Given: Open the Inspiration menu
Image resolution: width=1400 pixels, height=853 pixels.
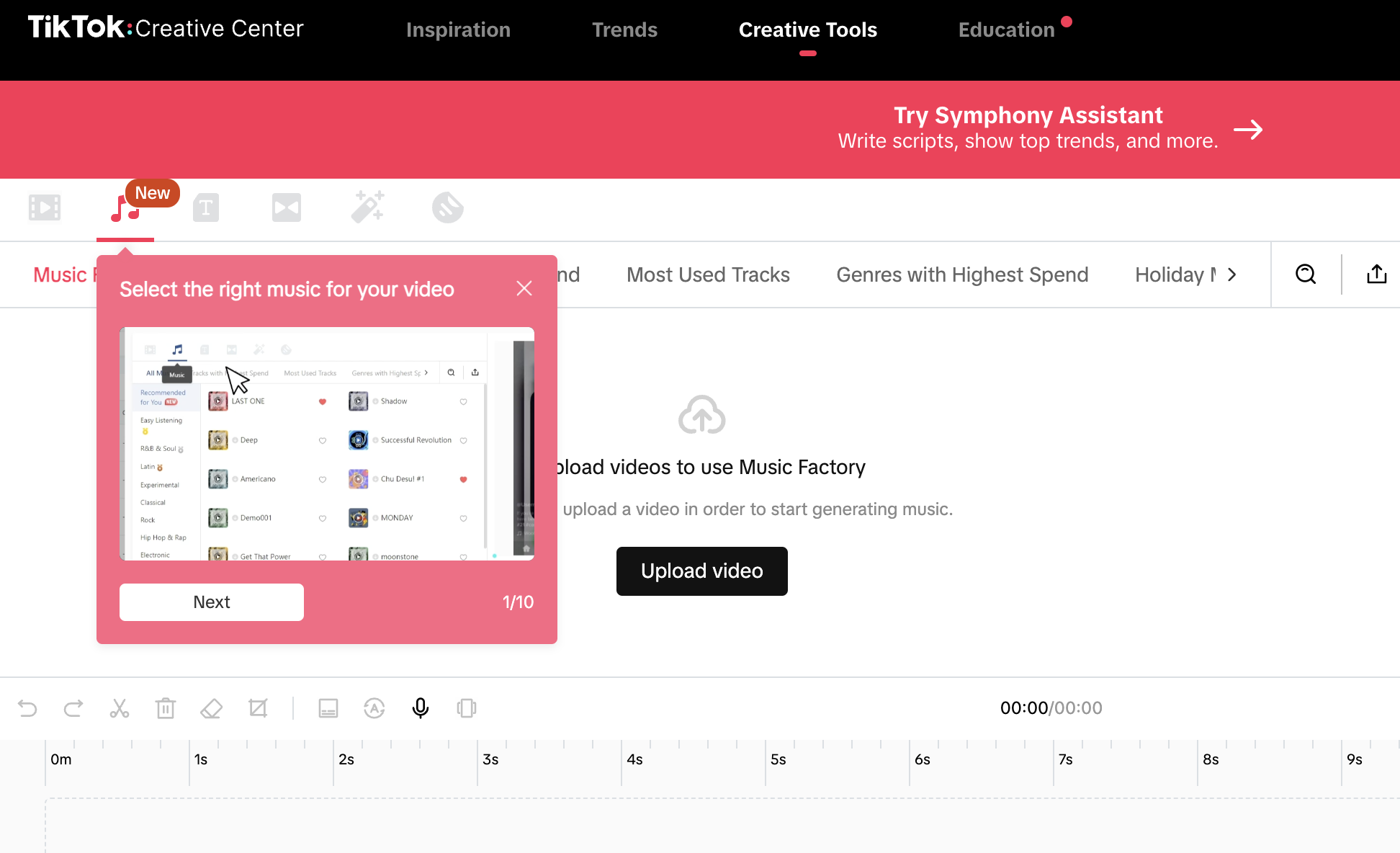Looking at the screenshot, I should (458, 30).
